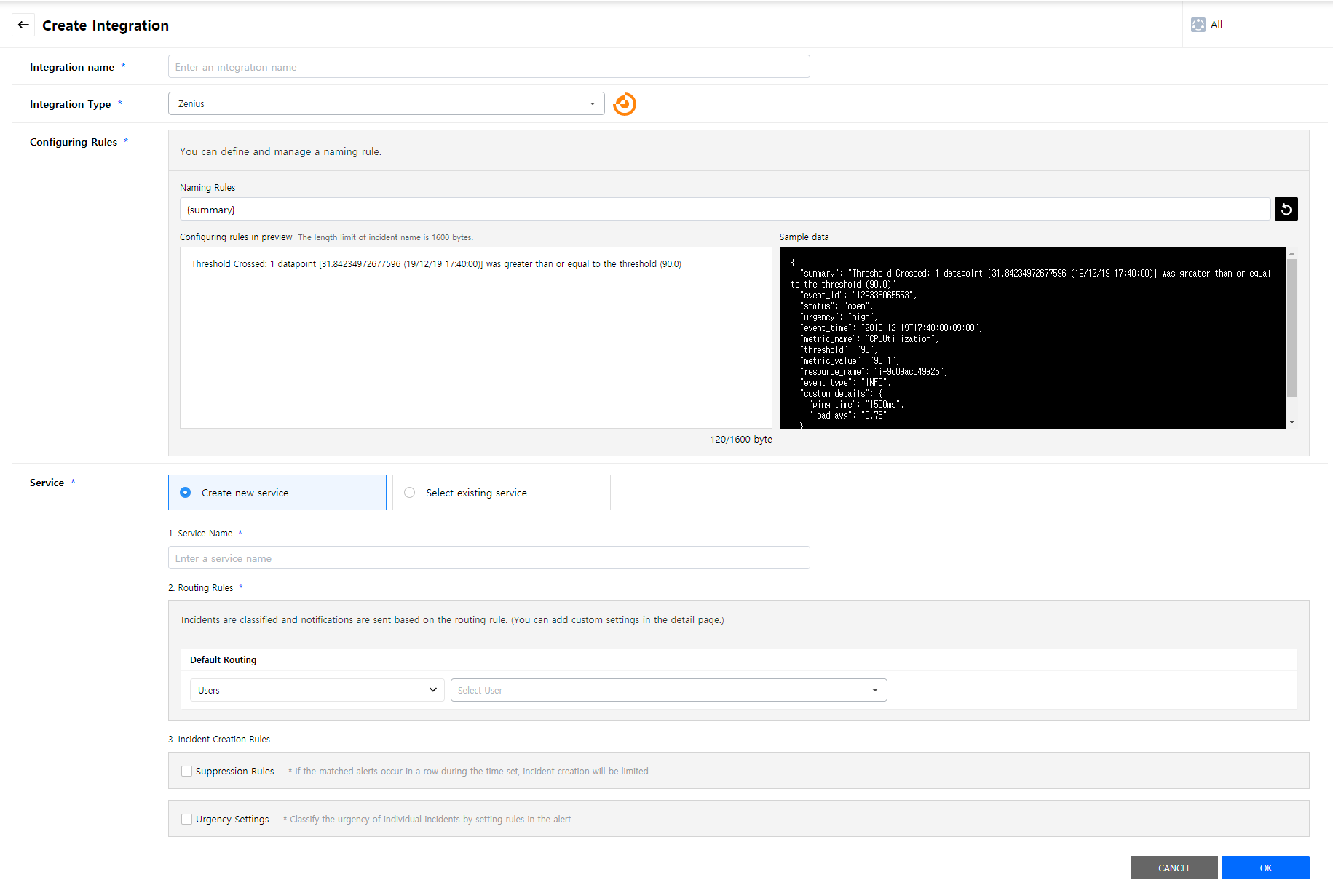
Task: Click the back arrow icon
Action: click(x=23, y=25)
